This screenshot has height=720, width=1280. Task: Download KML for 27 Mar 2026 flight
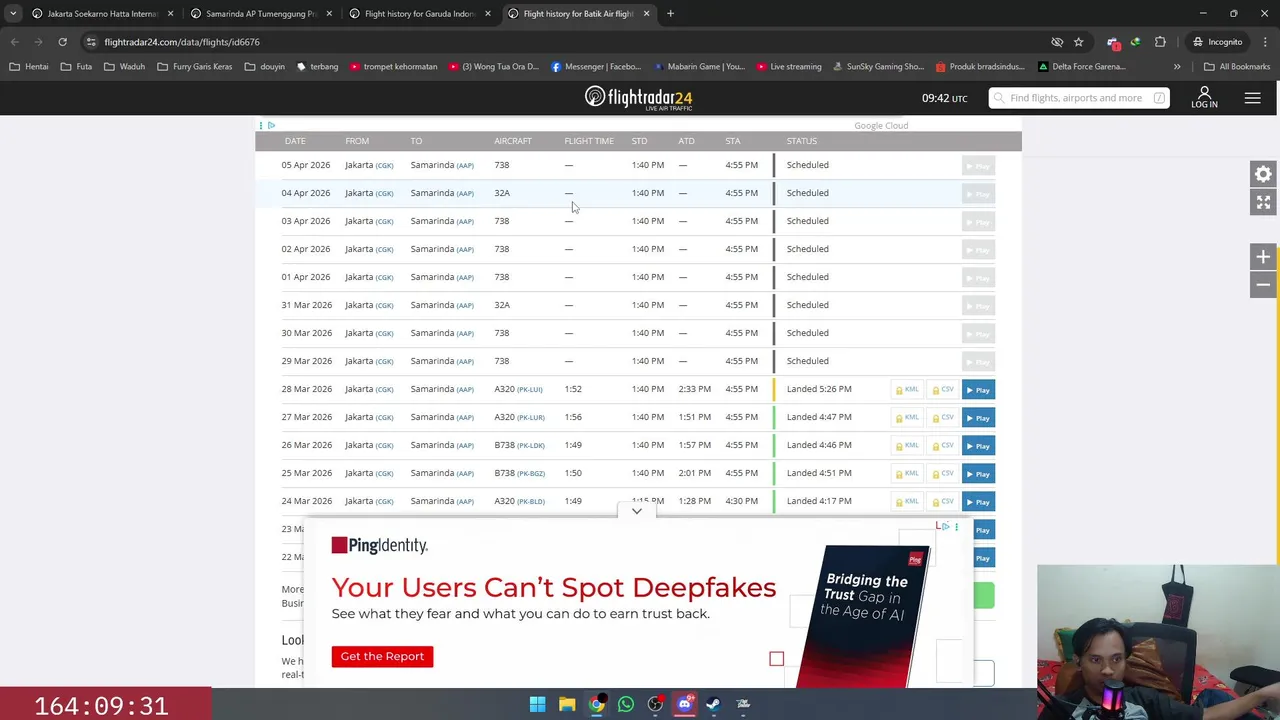point(907,418)
